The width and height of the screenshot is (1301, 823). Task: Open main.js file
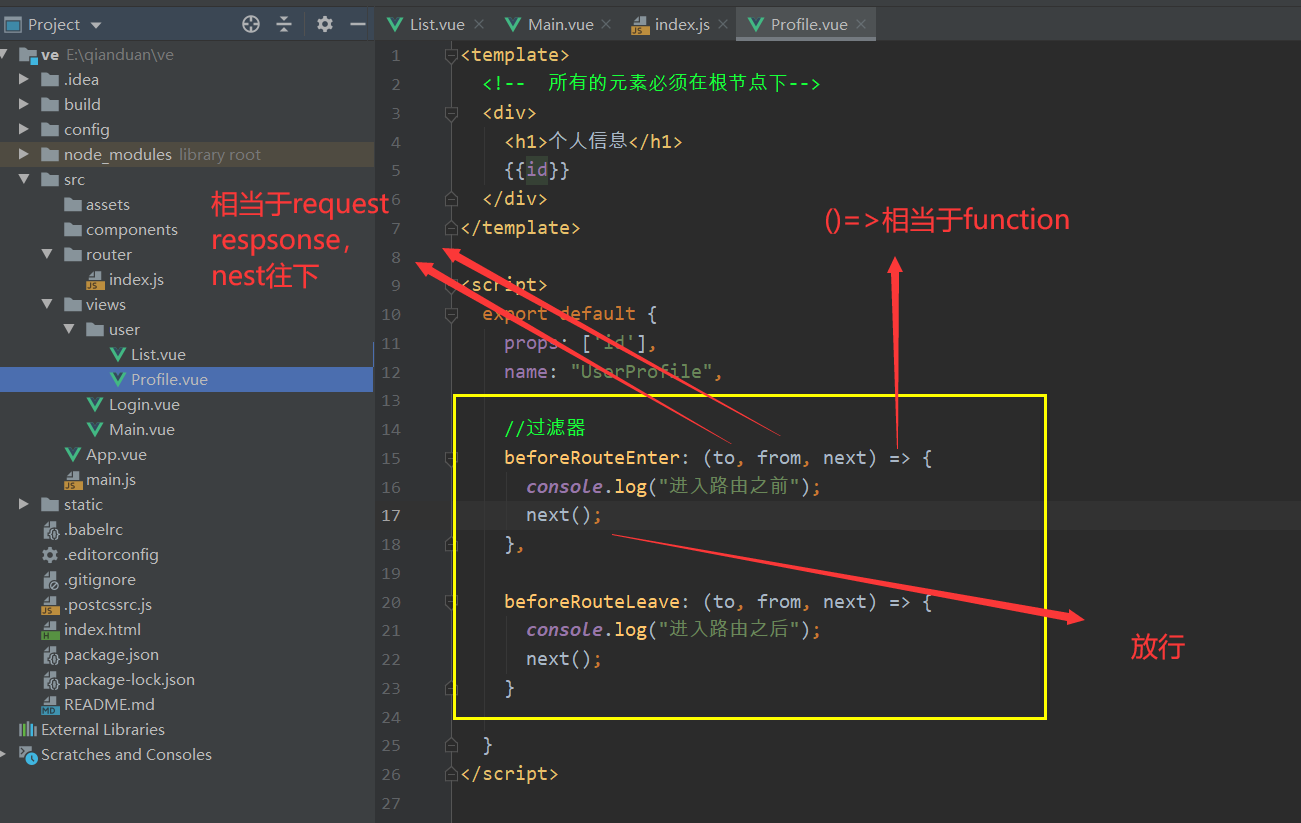(x=111, y=480)
